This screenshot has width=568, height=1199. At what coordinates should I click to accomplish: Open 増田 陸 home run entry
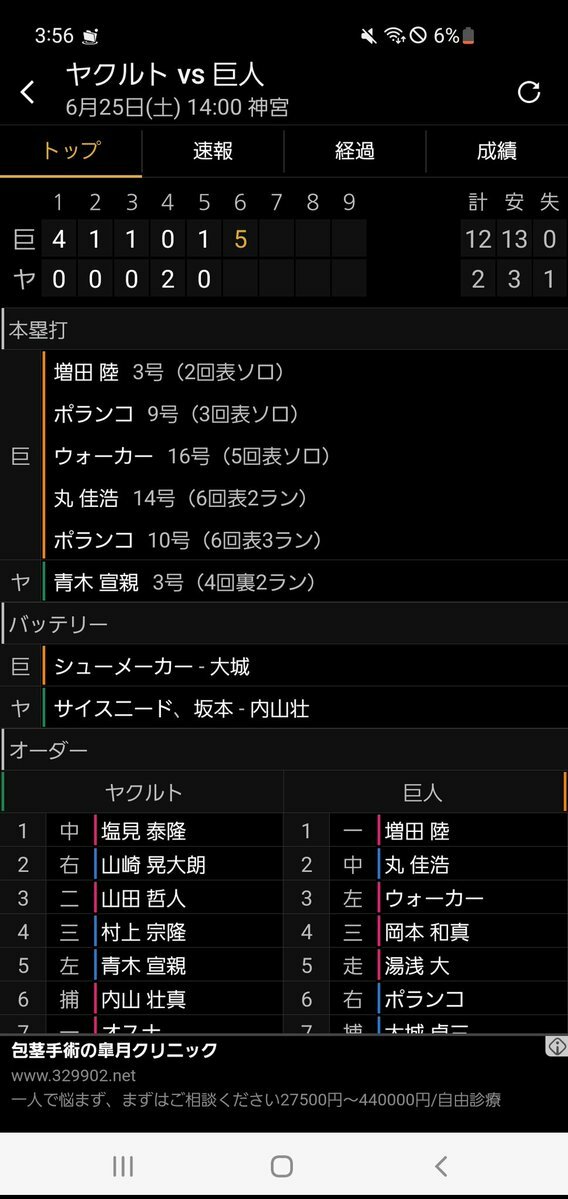170,372
